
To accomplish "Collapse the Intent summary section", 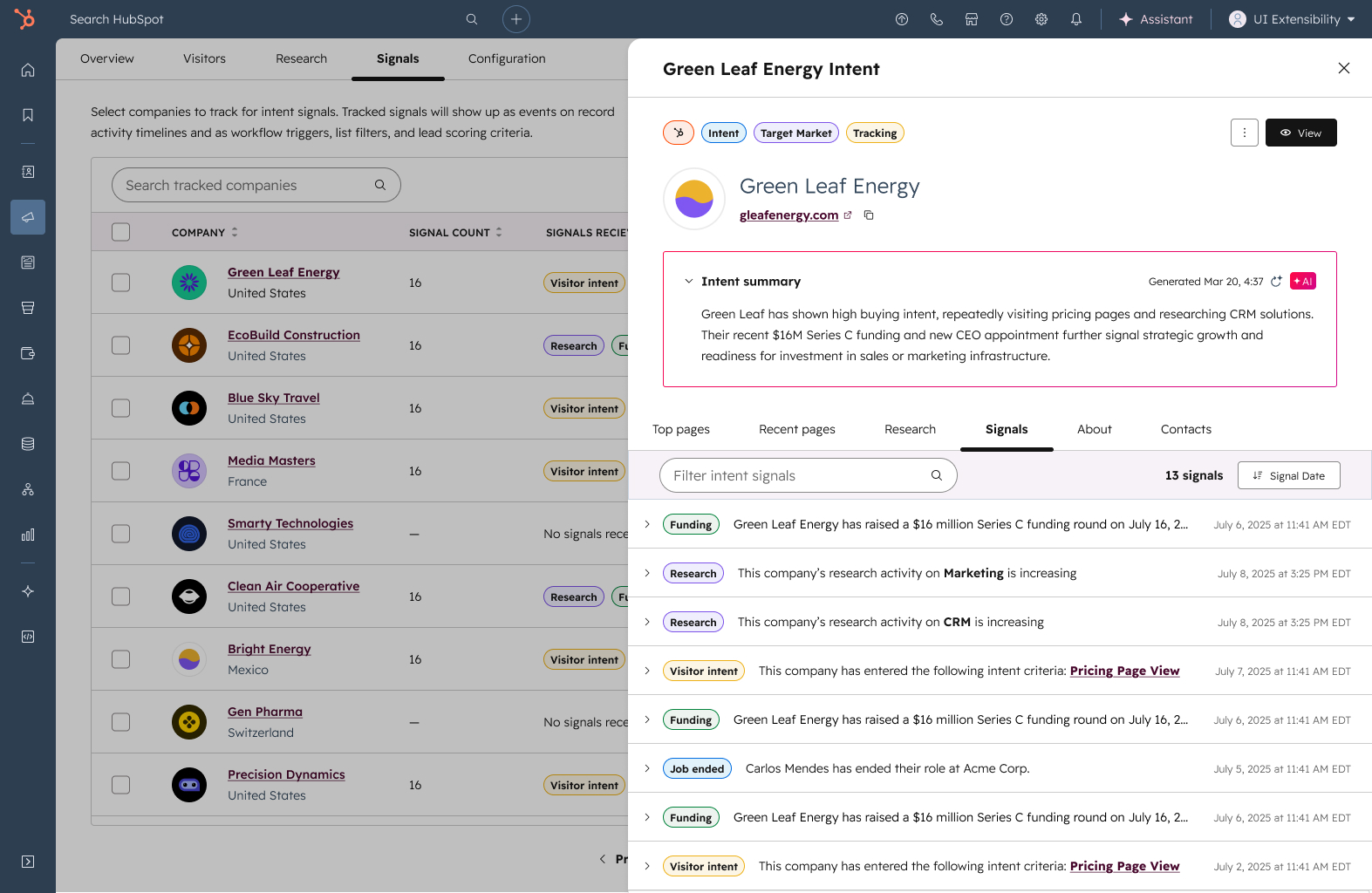I will (x=689, y=282).
